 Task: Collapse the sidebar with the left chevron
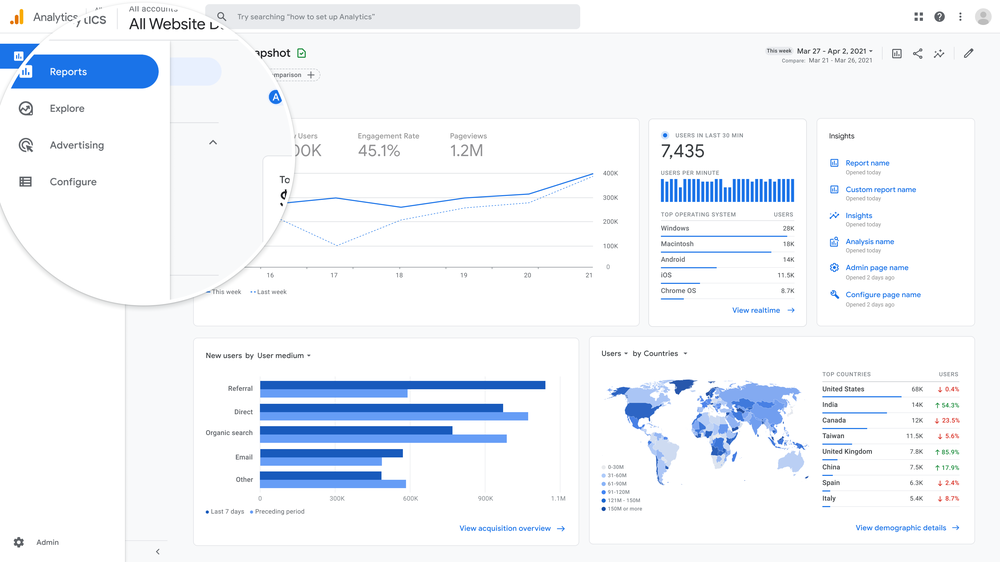(157, 551)
